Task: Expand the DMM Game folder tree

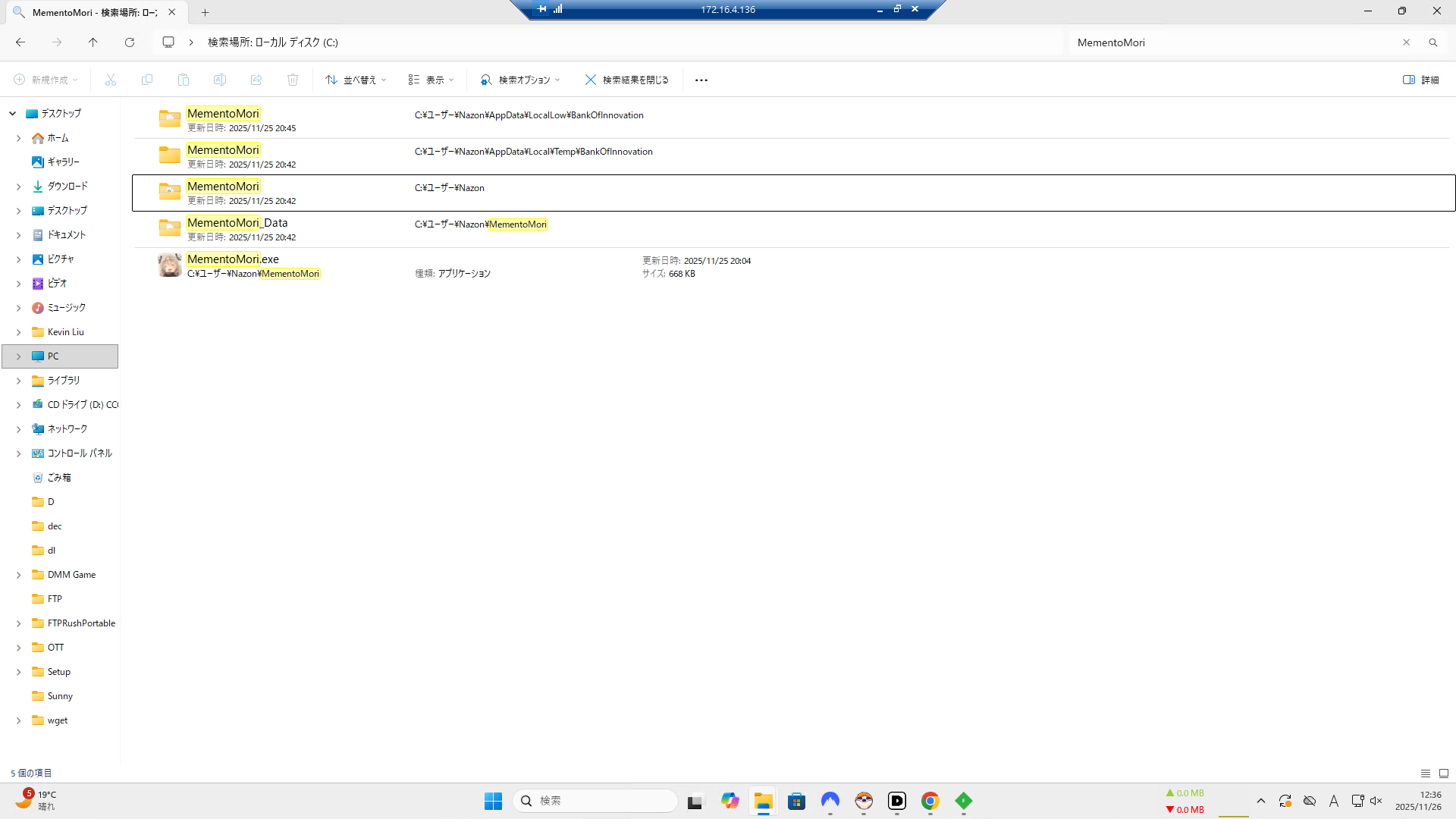Action: (18, 575)
